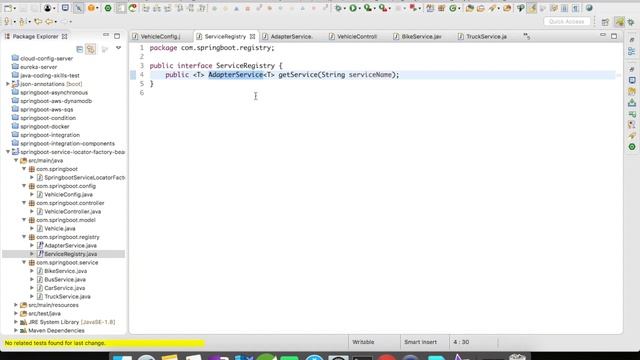Switch to the AdapterService tab
Viewport: 640px width, 360px height.
[x=291, y=37]
